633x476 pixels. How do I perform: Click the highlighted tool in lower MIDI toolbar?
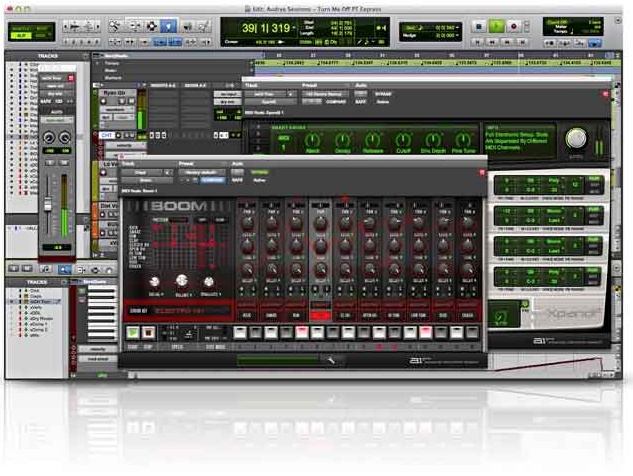coord(64,269)
